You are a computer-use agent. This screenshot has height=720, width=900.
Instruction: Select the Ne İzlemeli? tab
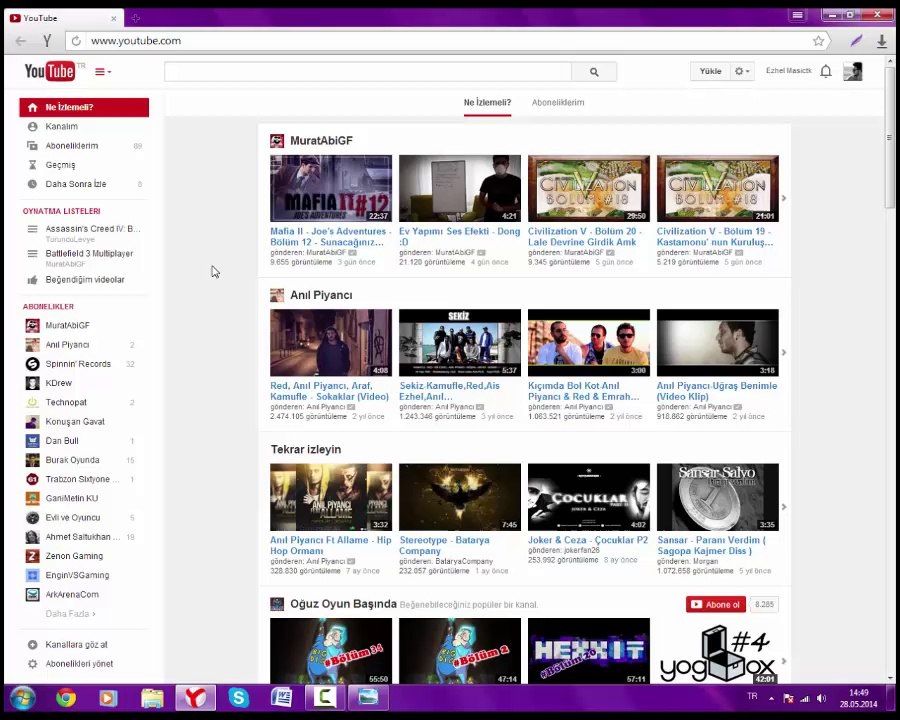(x=487, y=103)
